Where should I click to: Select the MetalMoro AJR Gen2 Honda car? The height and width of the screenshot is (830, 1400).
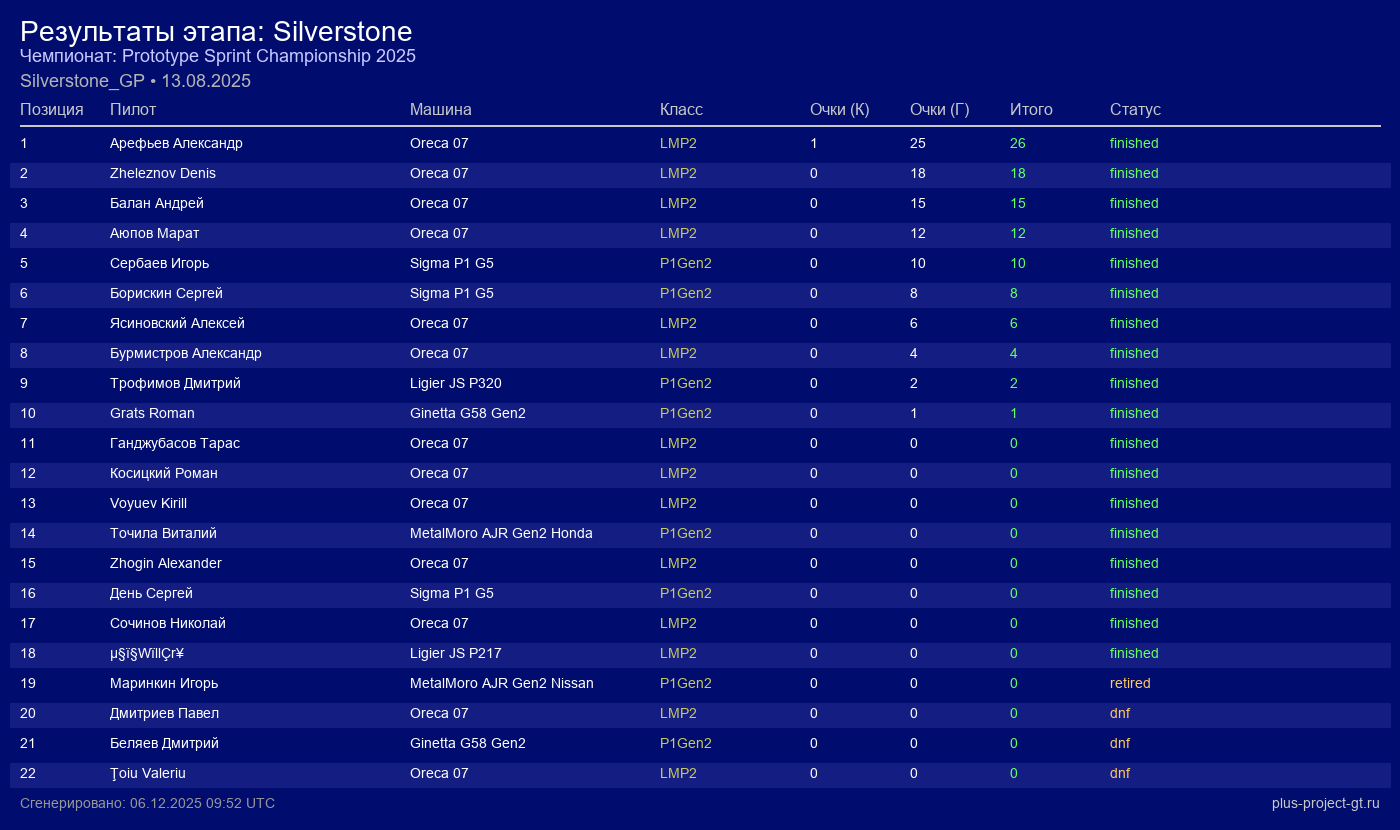[x=501, y=533]
